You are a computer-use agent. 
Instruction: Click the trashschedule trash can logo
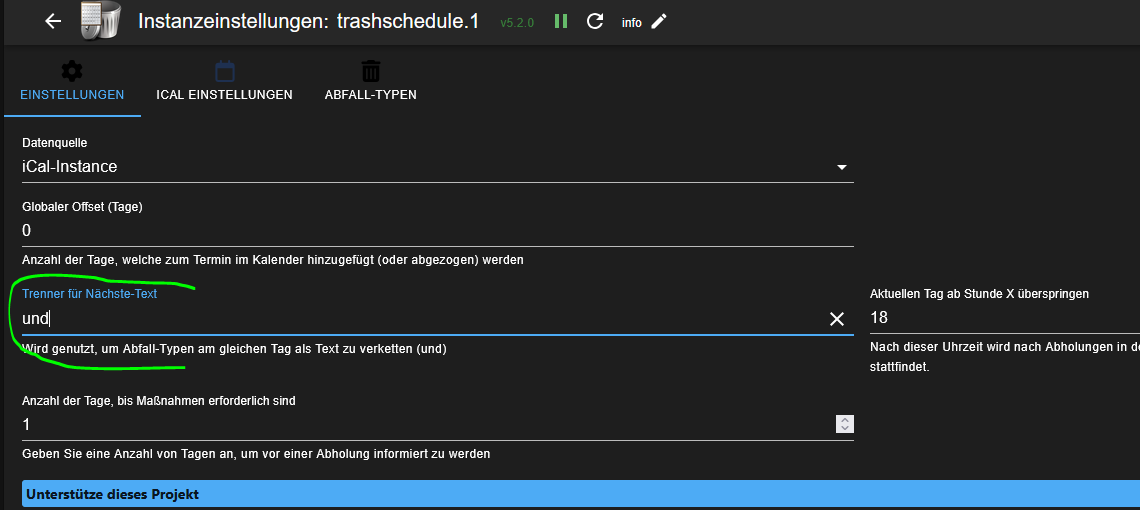pos(100,20)
